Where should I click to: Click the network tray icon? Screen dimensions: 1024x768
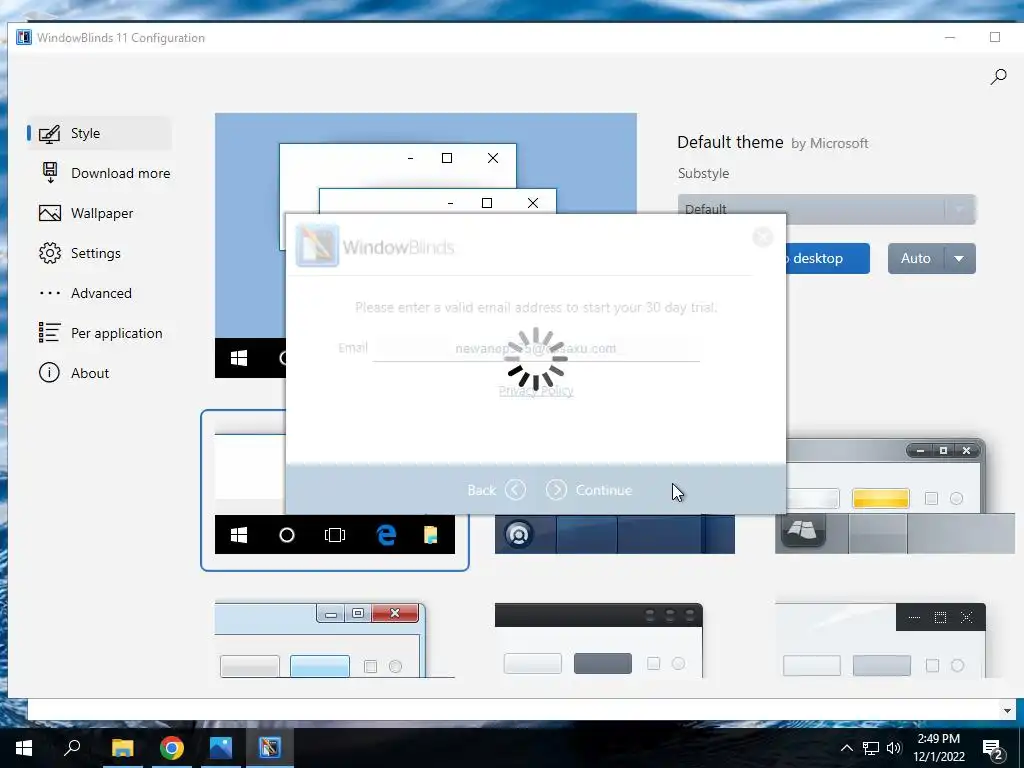(x=871, y=748)
